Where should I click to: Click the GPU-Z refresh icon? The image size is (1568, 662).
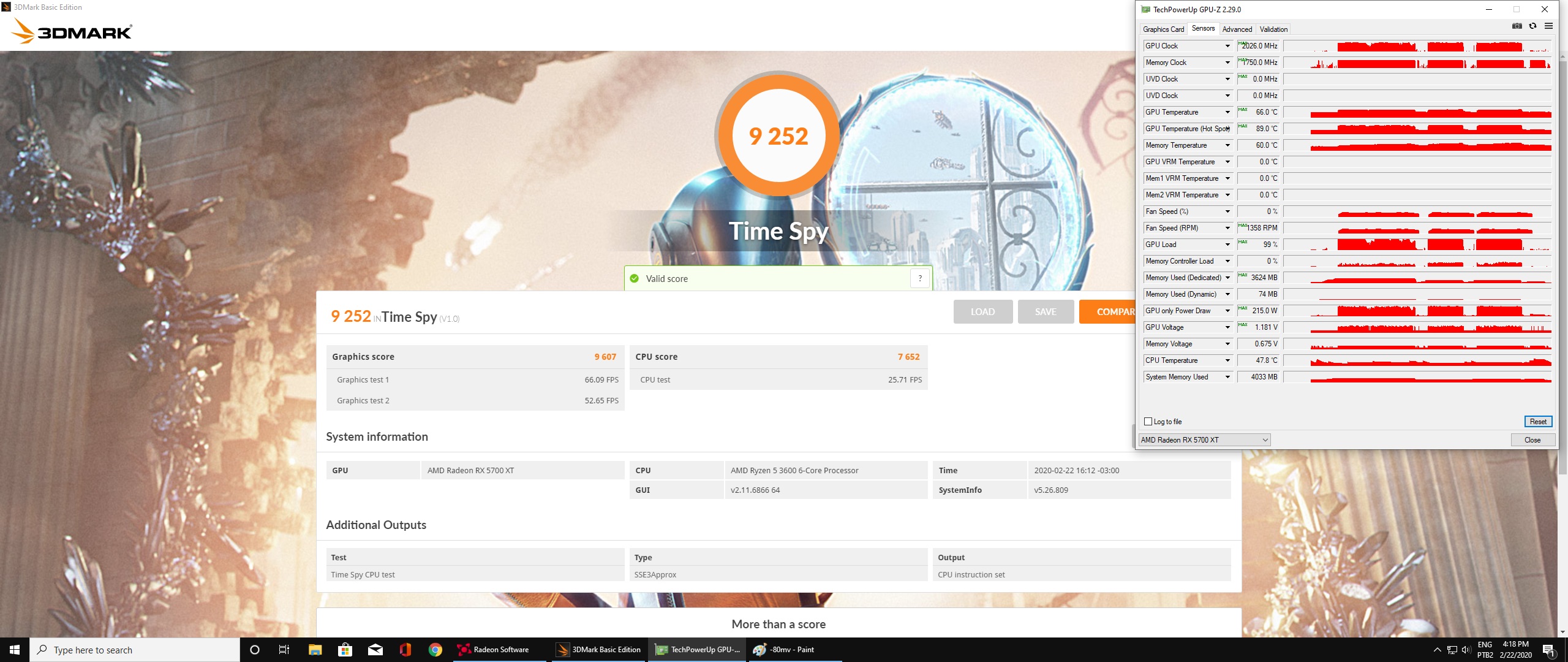coord(1532,26)
